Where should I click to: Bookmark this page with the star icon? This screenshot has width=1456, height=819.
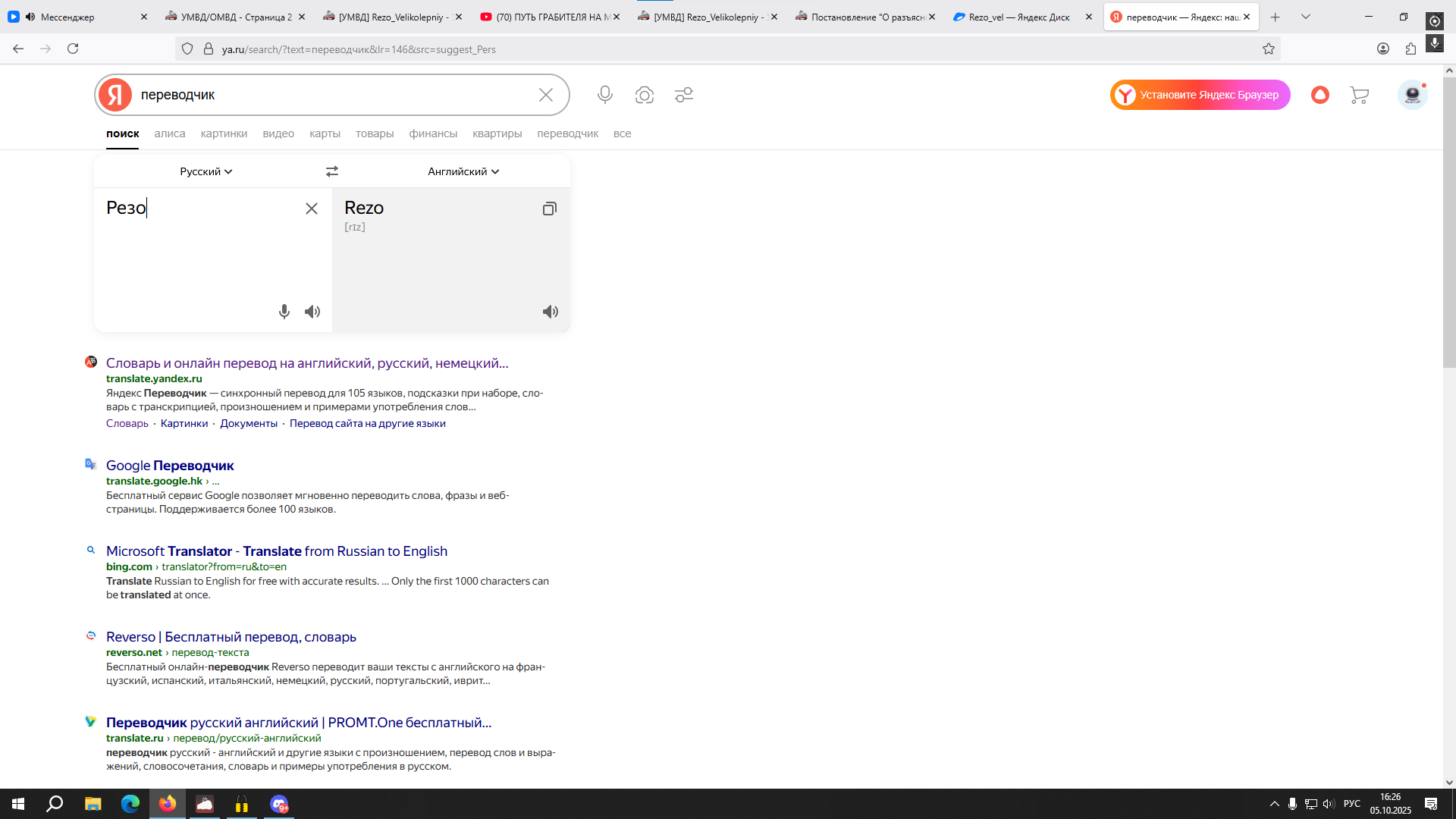[x=1269, y=49]
